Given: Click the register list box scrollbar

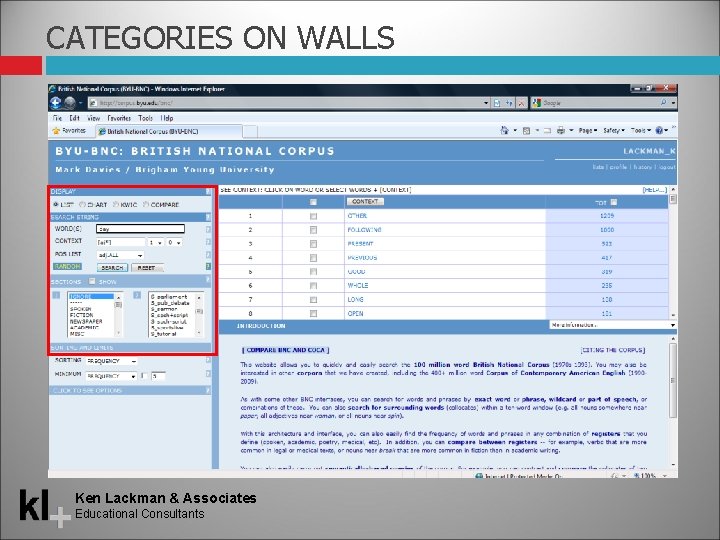Looking at the screenshot, I should pyautogui.click(x=118, y=315).
